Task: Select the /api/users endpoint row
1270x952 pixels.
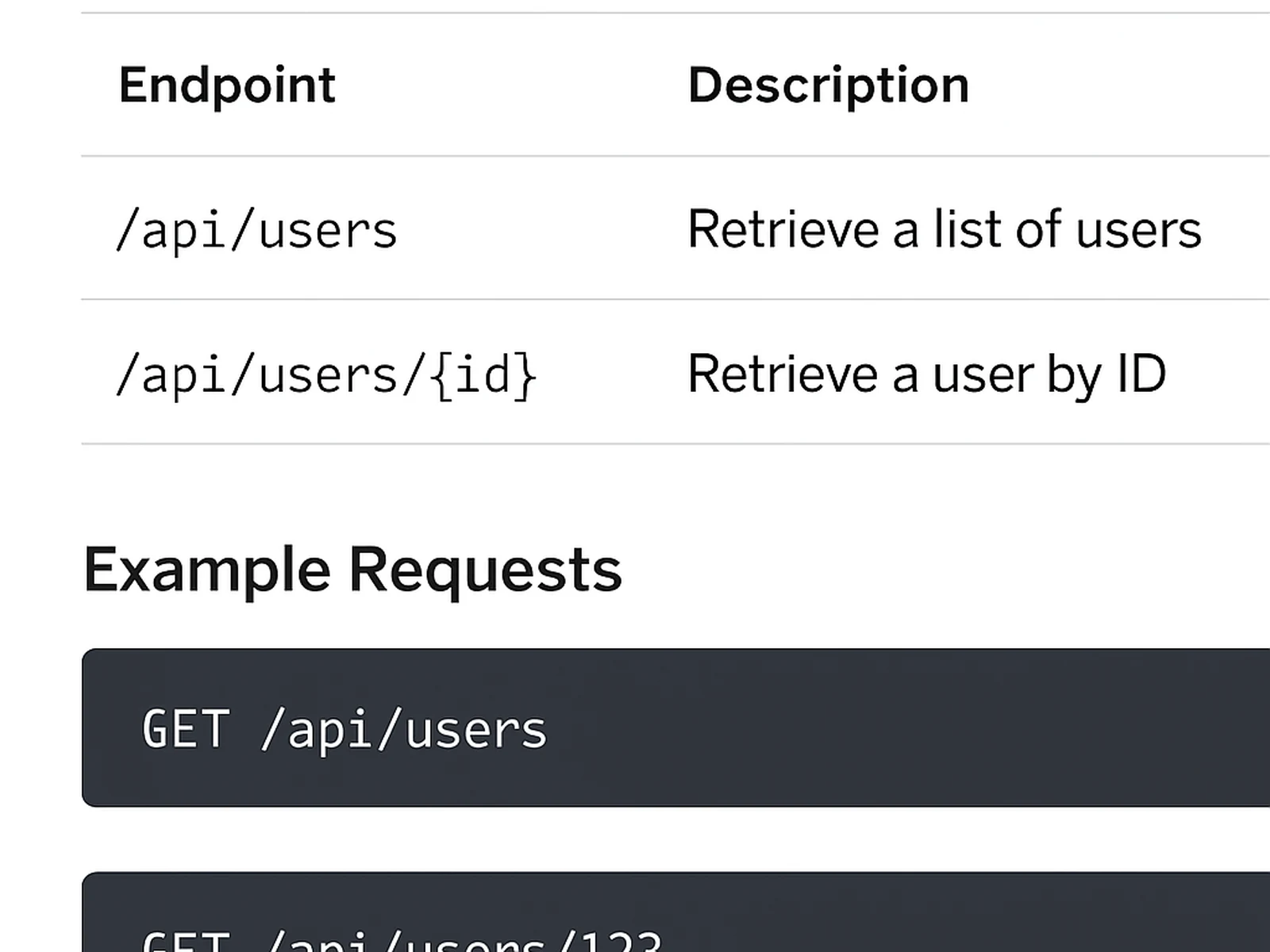Action: pyautogui.click(x=254, y=229)
